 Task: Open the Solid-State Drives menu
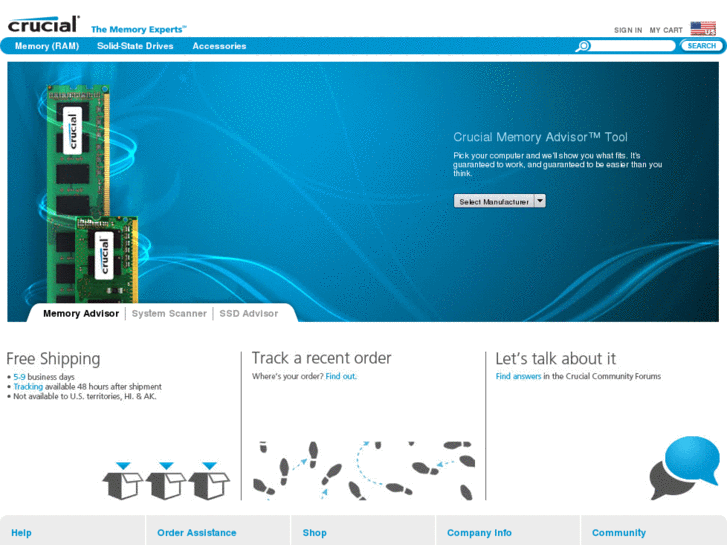[135, 46]
